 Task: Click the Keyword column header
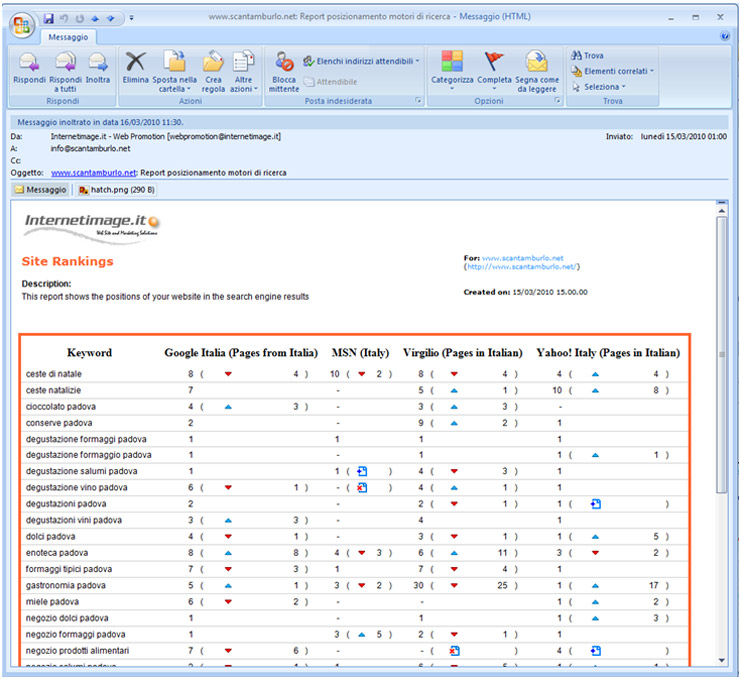point(90,352)
